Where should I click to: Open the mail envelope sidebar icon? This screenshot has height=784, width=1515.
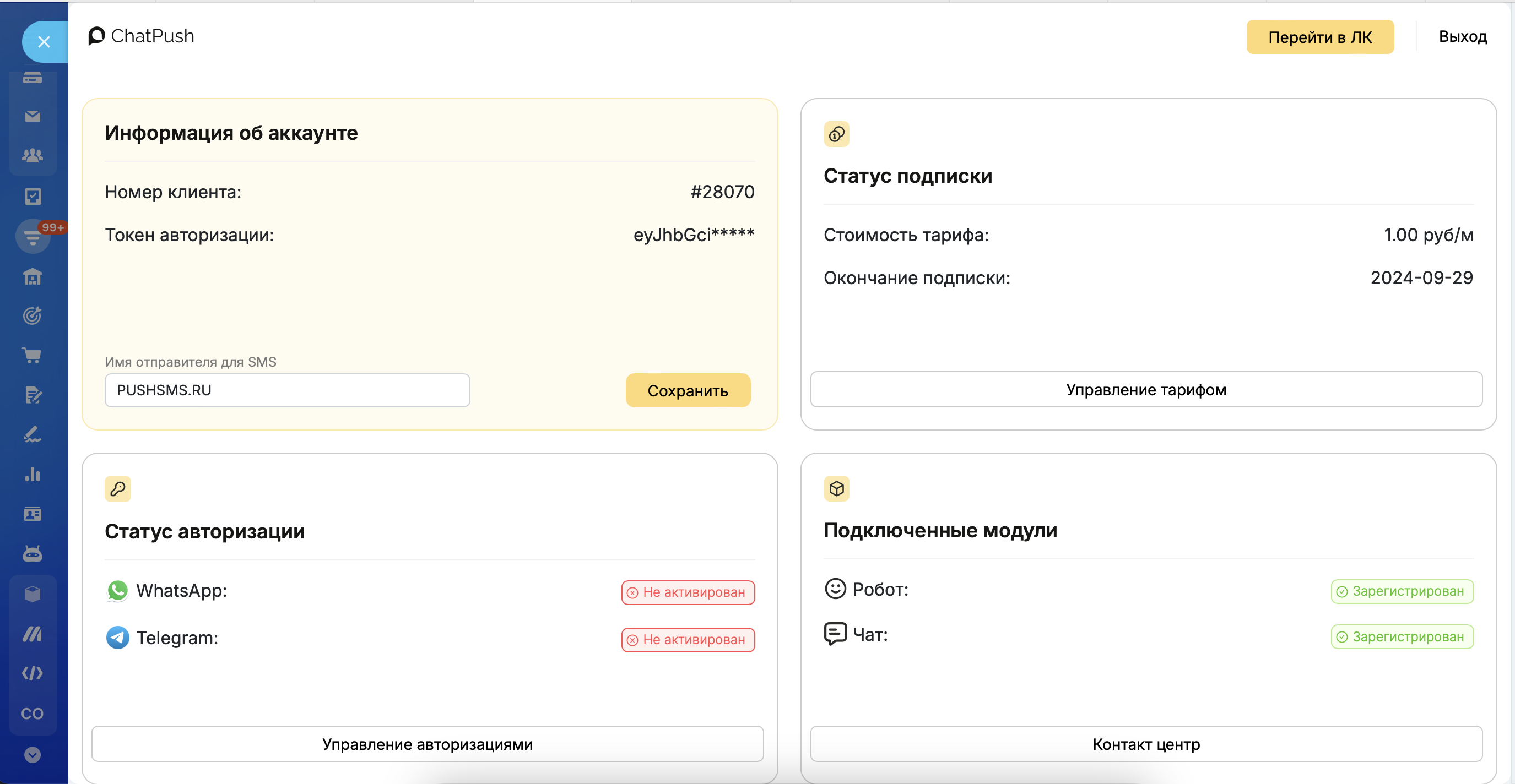tap(33, 116)
